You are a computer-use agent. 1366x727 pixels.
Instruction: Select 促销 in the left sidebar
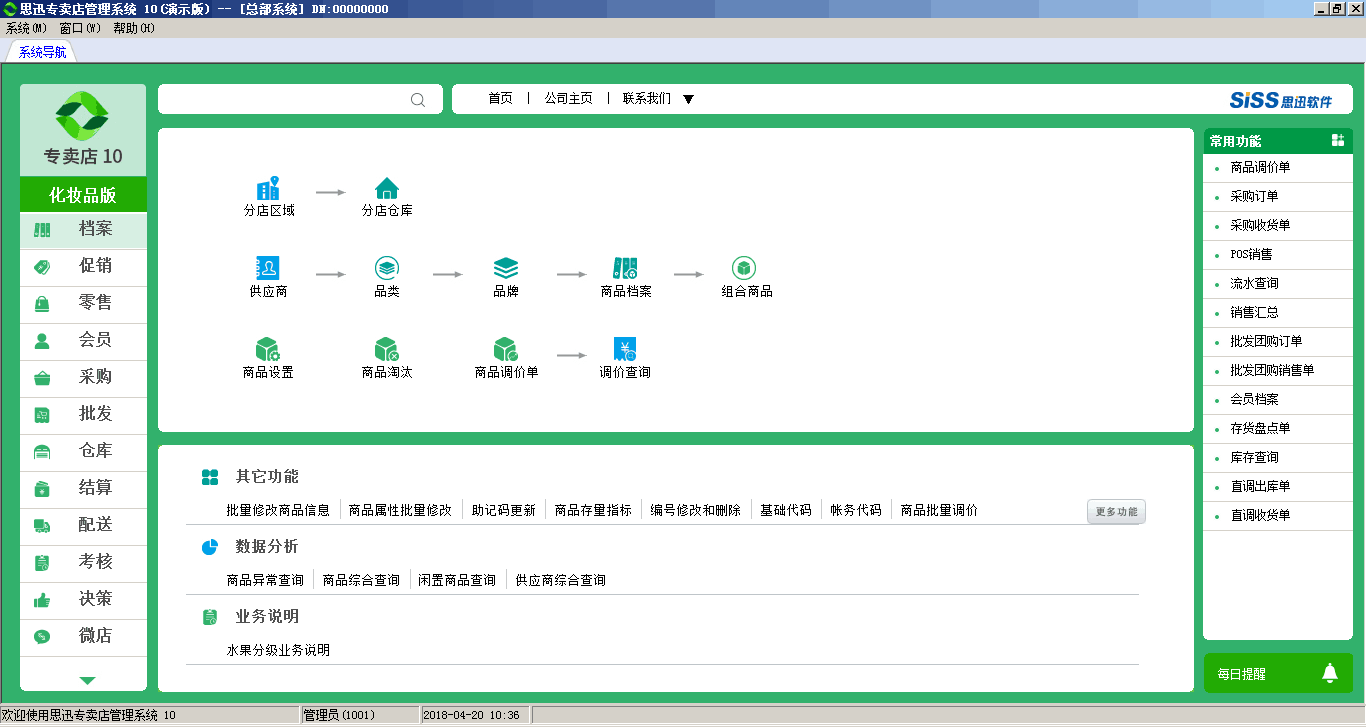click(x=83, y=267)
